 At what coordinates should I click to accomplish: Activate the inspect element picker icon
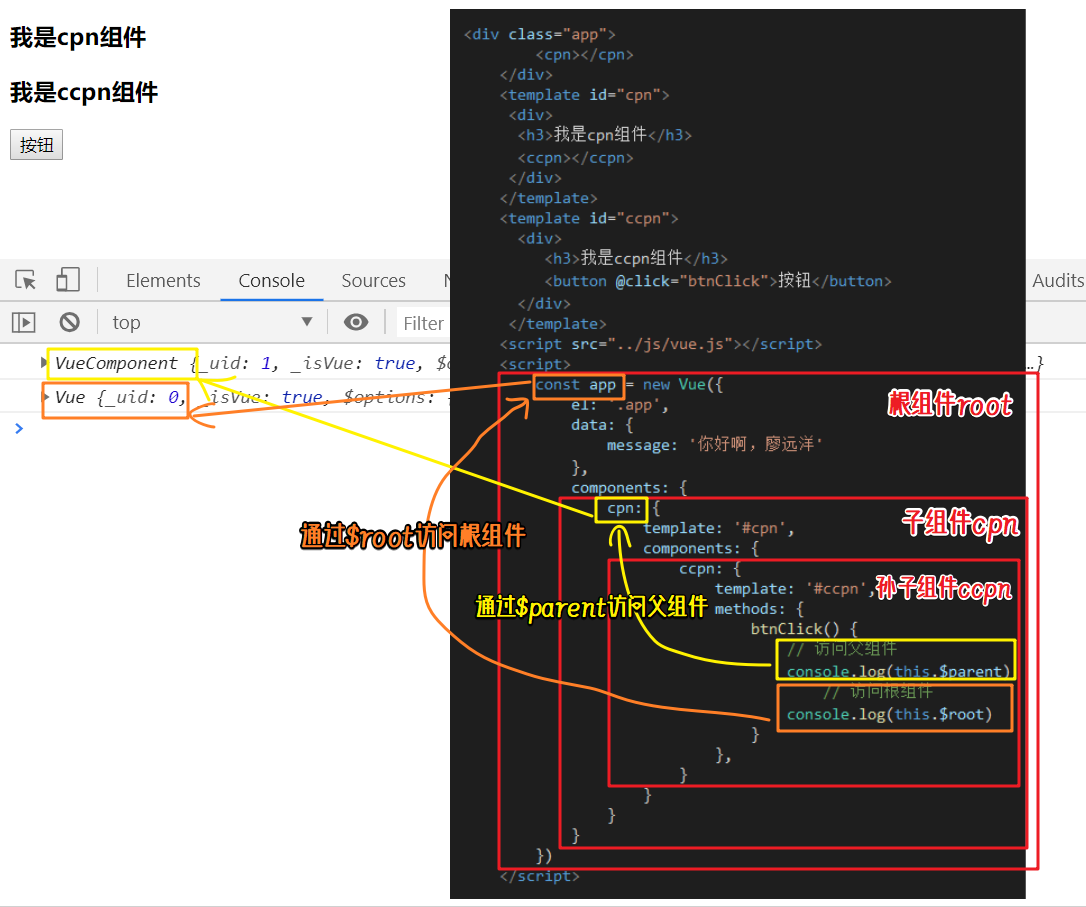point(26,280)
